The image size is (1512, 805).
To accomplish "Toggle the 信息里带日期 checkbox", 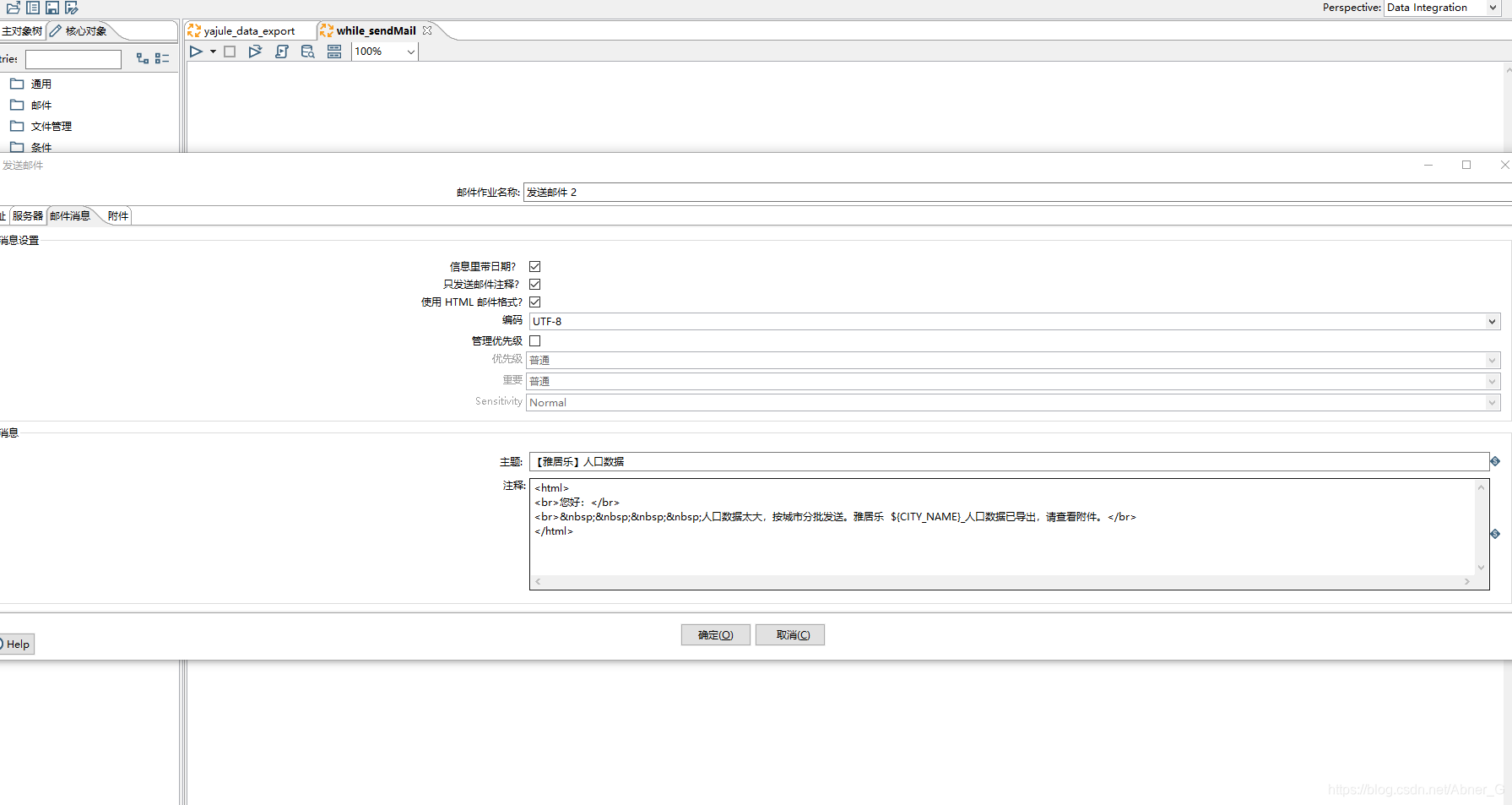I will (534, 266).
